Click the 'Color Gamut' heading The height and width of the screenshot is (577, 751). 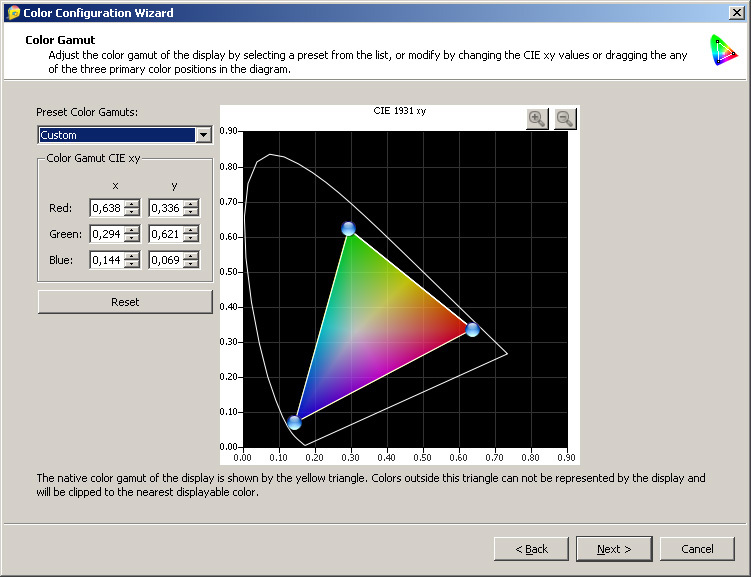click(60, 40)
